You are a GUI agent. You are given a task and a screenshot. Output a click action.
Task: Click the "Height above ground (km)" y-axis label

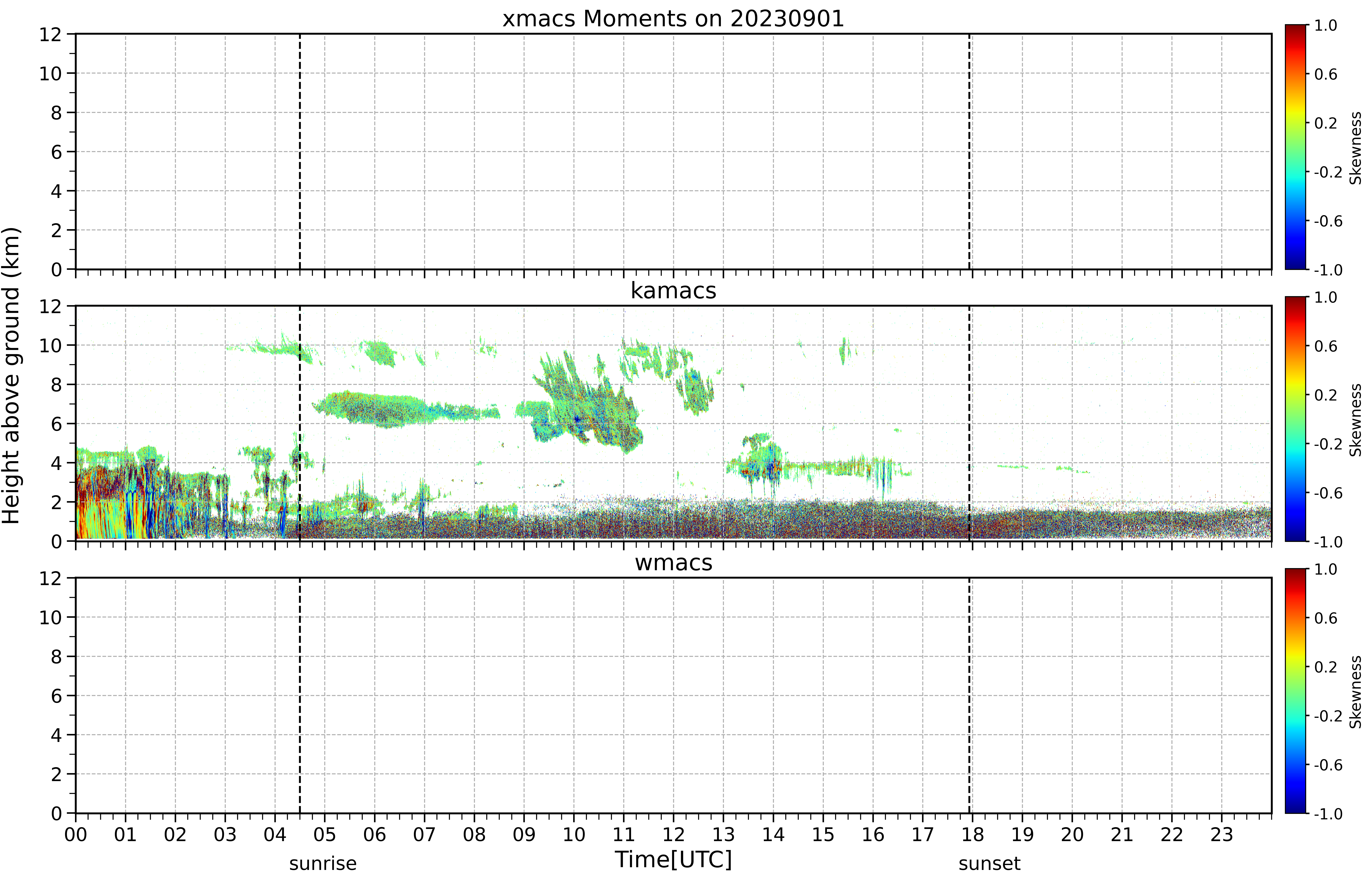point(11,376)
